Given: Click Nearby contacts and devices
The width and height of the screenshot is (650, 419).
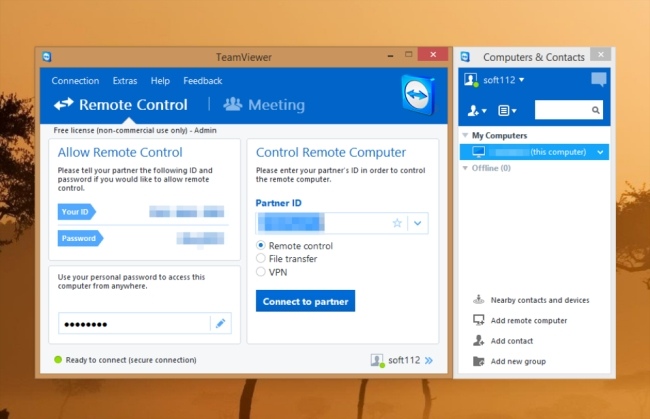Looking at the screenshot, I should click(x=540, y=300).
